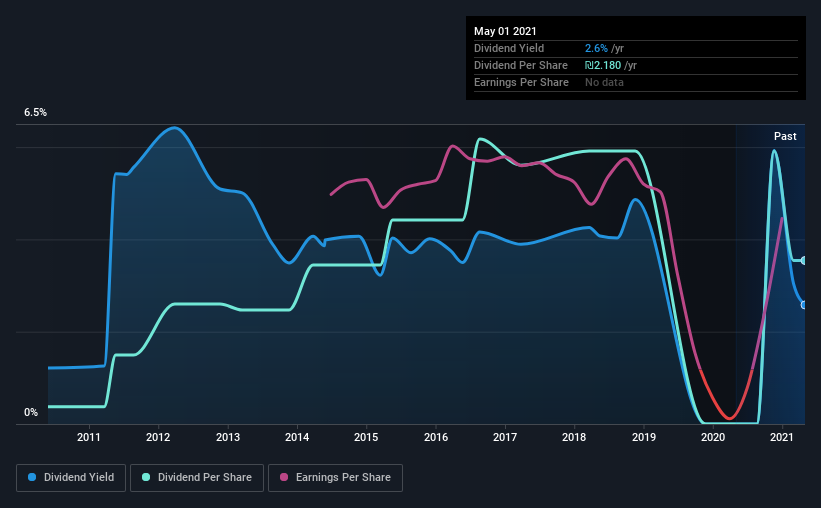Select the 2014 axis label
This screenshot has height=508, width=821.
click(297, 437)
